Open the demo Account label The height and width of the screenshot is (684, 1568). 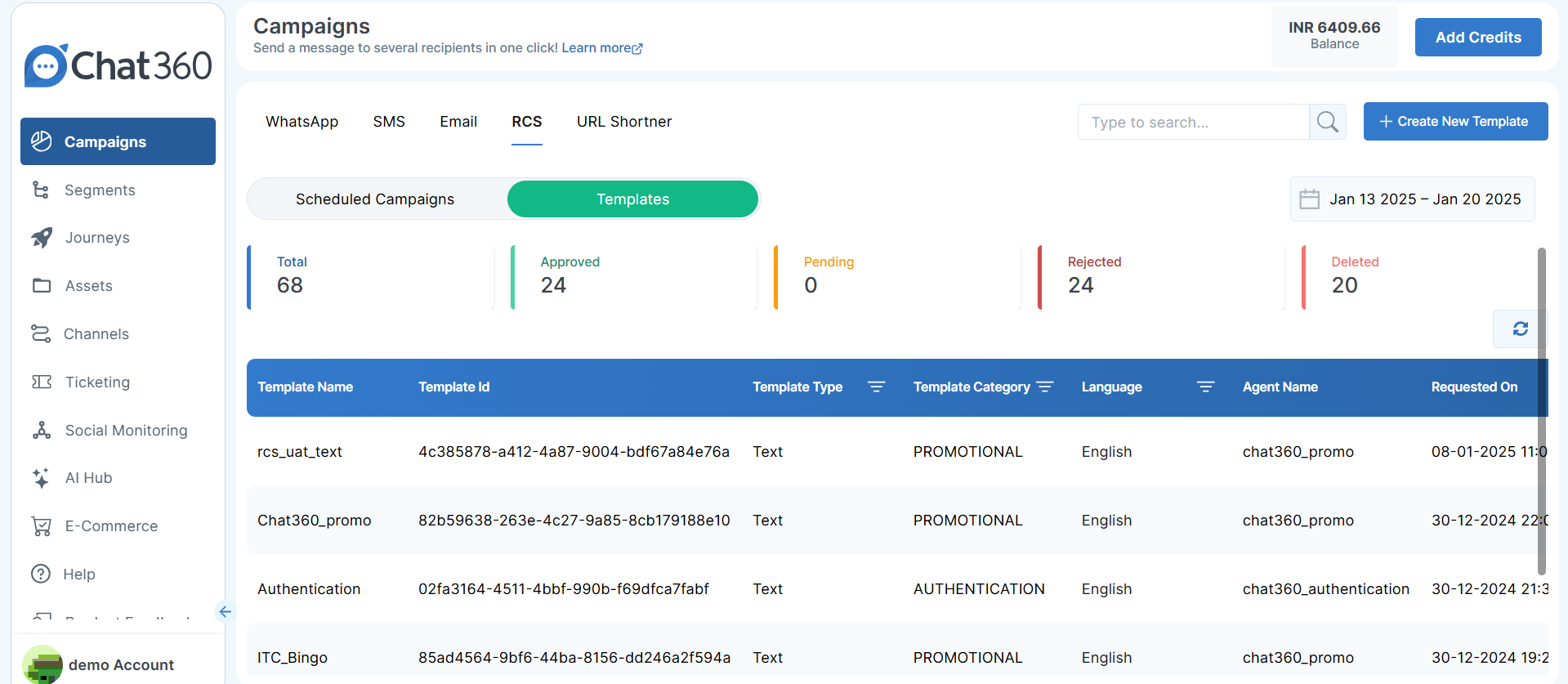click(x=121, y=665)
